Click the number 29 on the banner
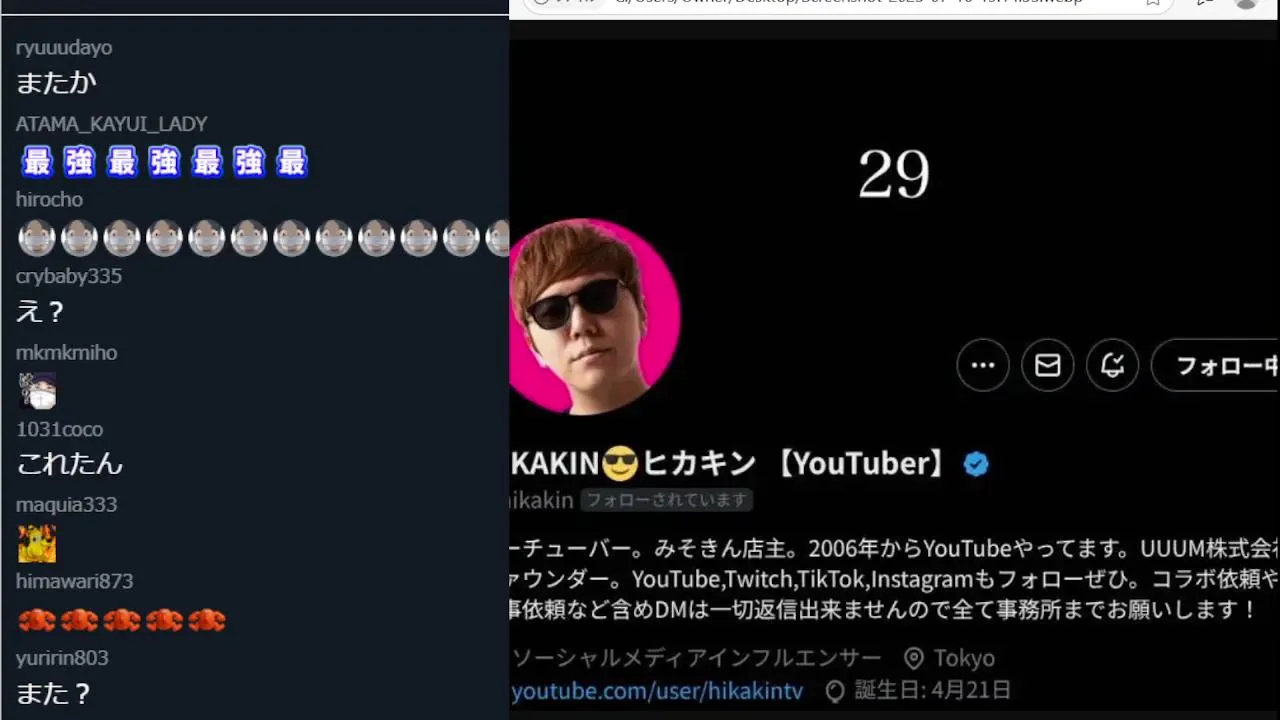 [894, 175]
